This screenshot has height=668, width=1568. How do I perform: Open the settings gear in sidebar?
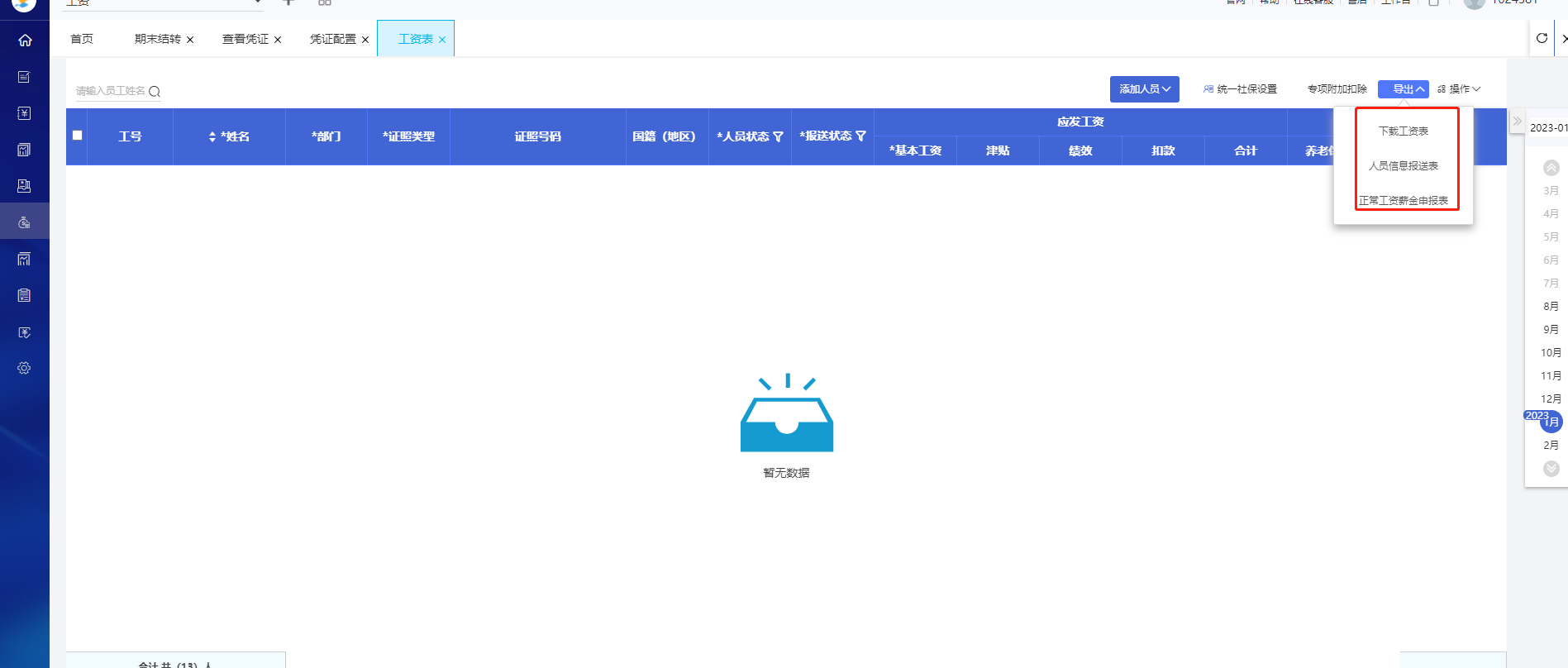tap(24, 368)
